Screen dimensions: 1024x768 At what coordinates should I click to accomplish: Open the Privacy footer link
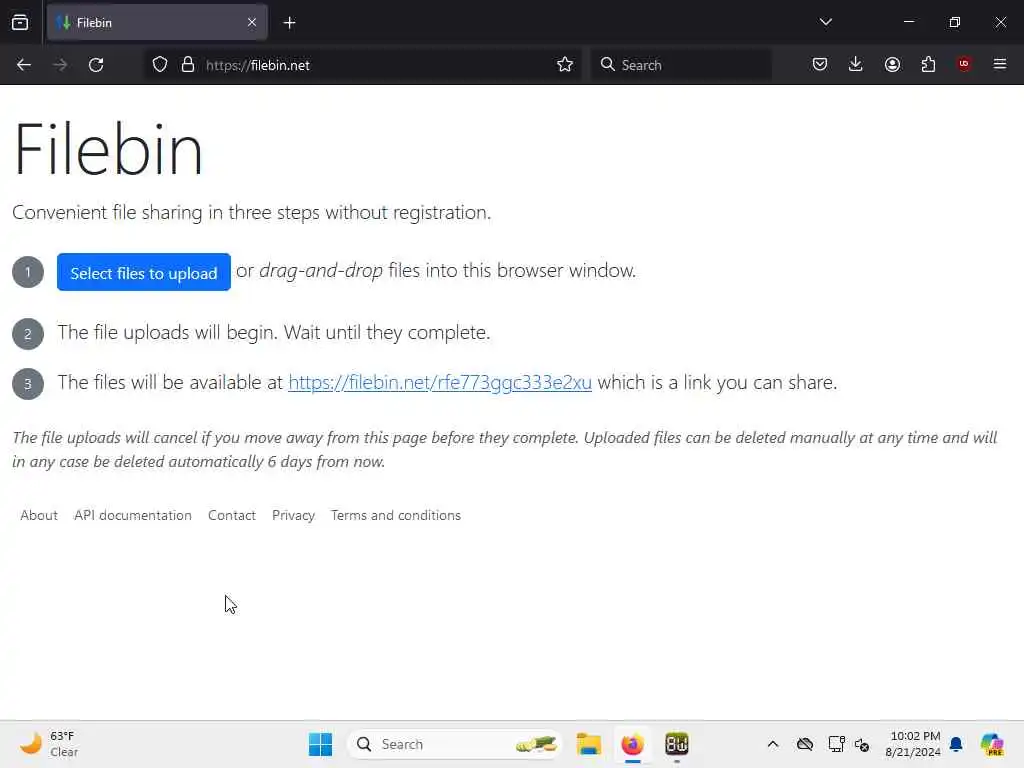pos(293,515)
